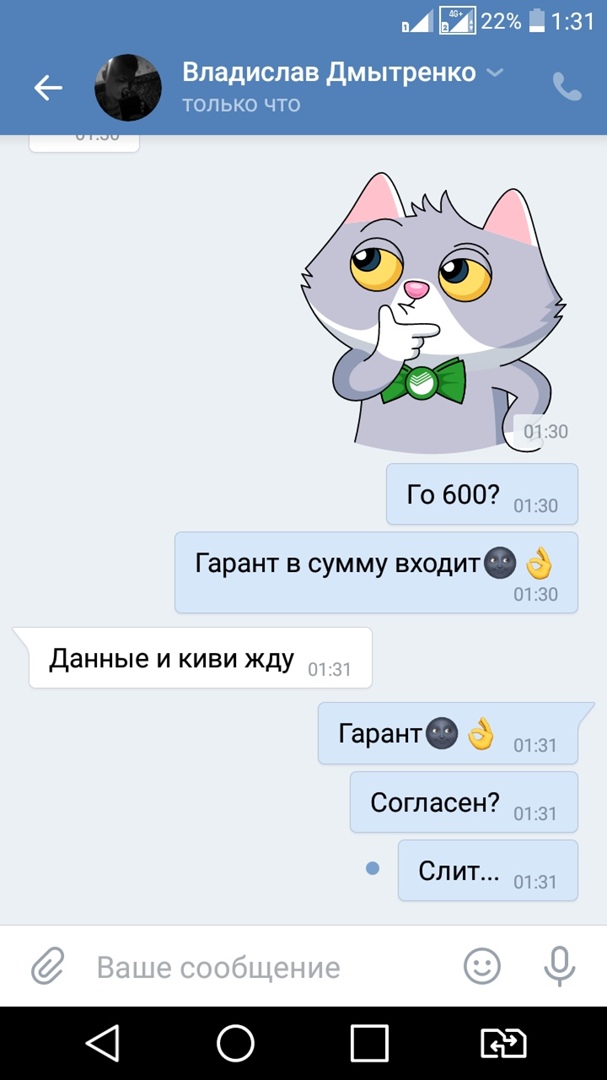Tap the microphone to record voice message
Image resolution: width=607 pixels, height=1080 pixels.
[559, 966]
